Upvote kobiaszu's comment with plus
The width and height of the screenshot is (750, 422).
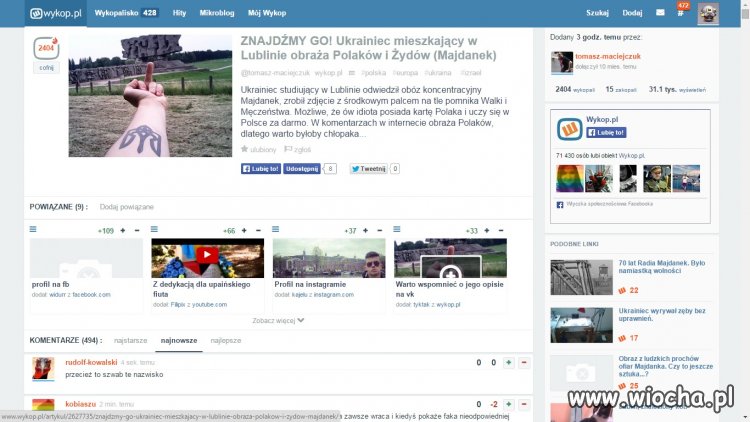click(509, 404)
